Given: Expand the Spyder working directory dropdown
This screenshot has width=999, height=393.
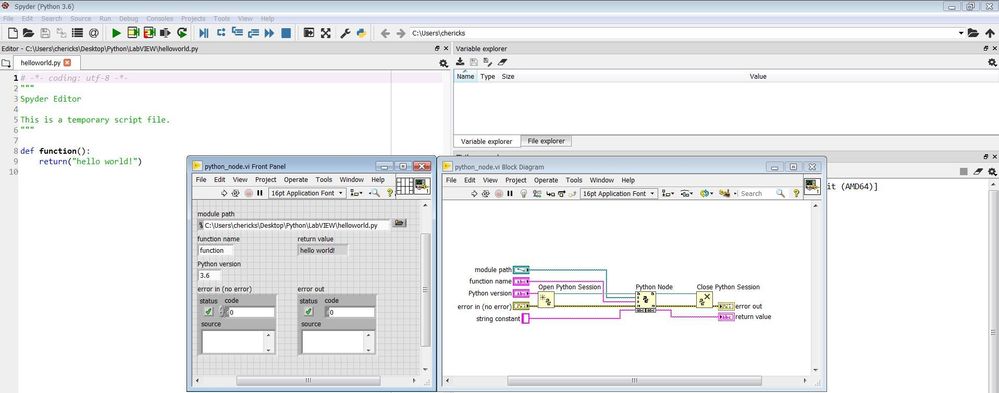Looking at the screenshot, I should tap(961, 32).
